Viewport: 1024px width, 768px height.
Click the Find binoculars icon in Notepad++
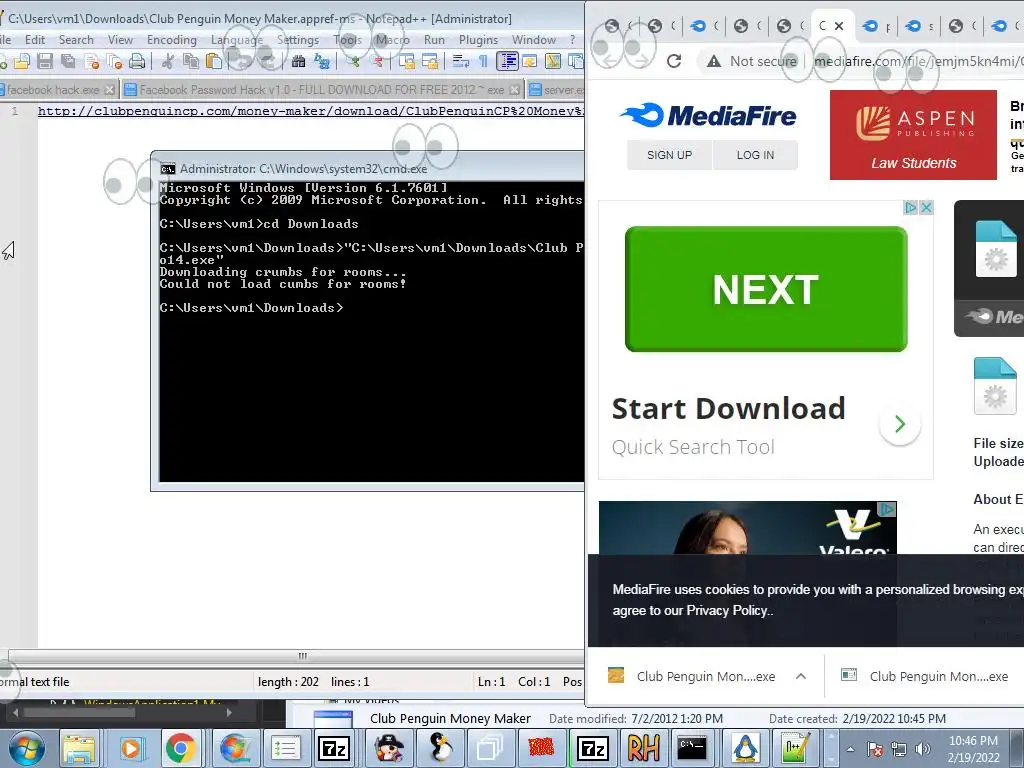point(298,62)
